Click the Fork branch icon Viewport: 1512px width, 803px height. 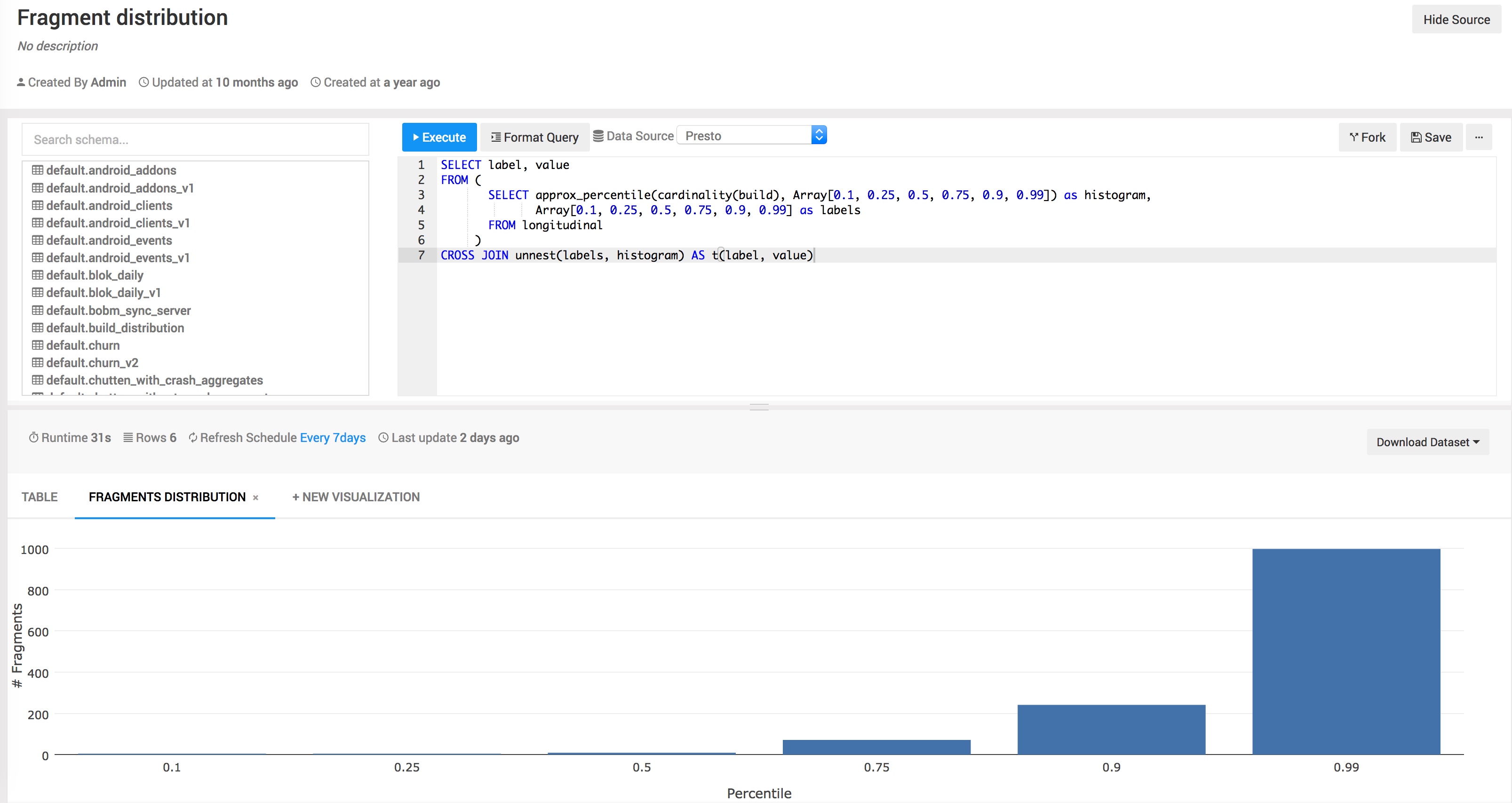click(x=1353, y=137)
